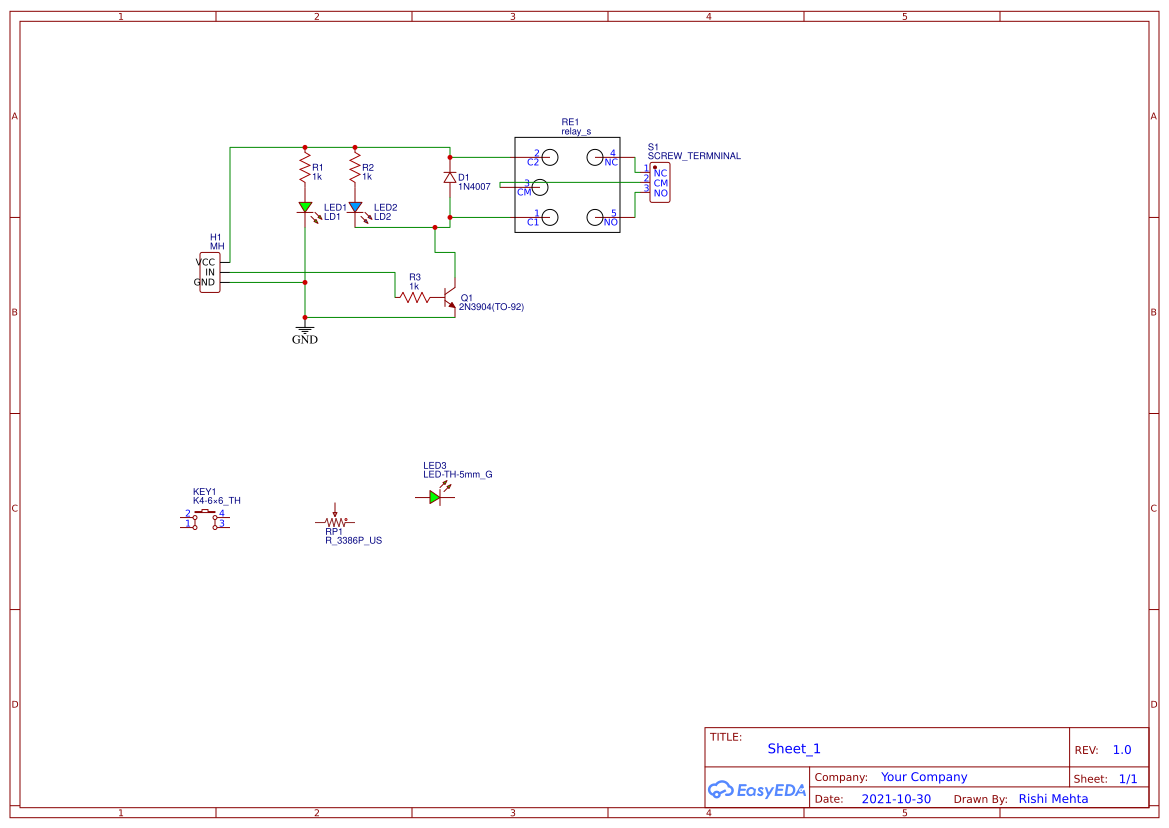Select the S1 screw terminal symbol
Image resolution: width=1169 pixels, height=828 pixels.
point(660,183)
